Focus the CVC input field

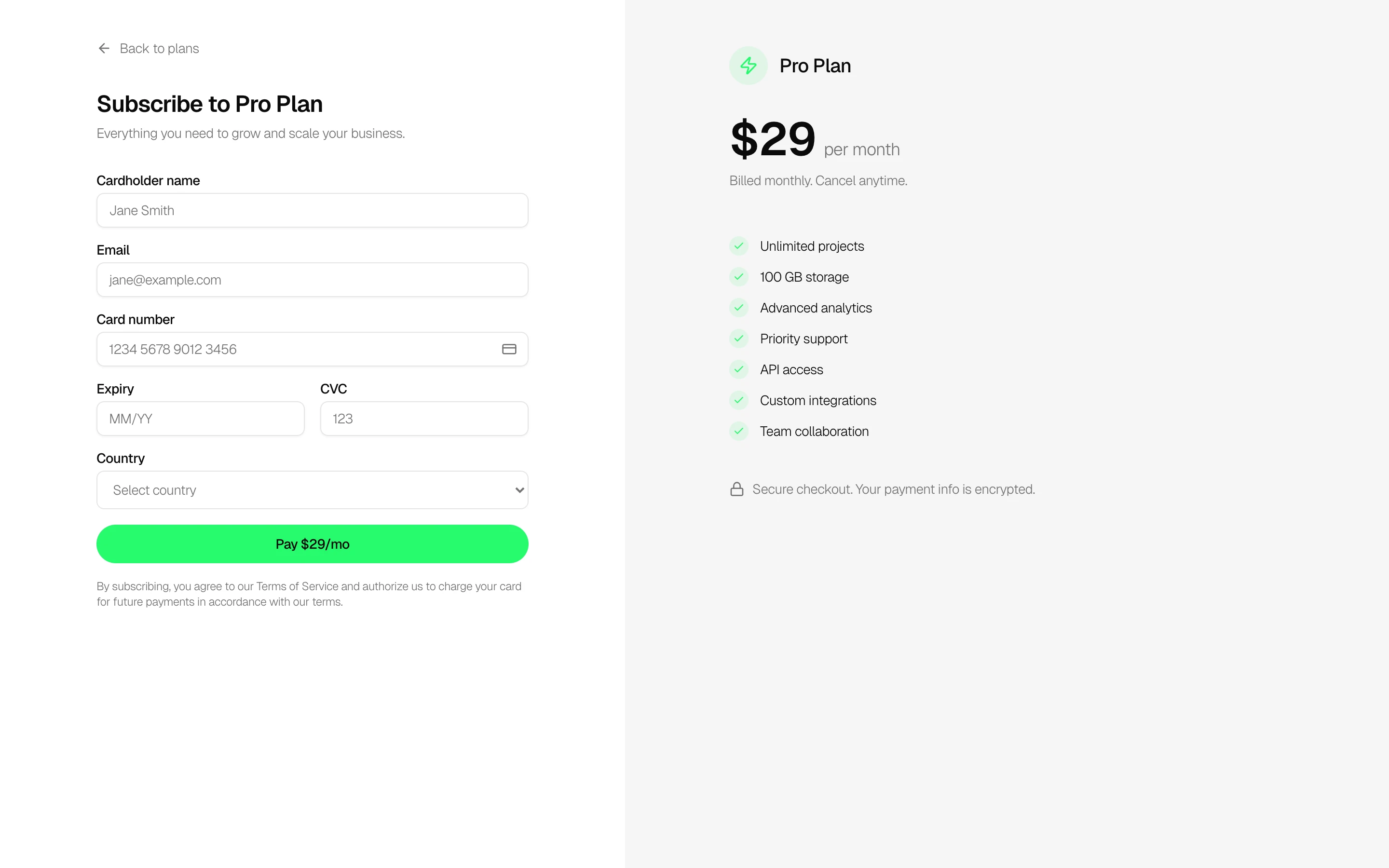[x=424, y=419]
